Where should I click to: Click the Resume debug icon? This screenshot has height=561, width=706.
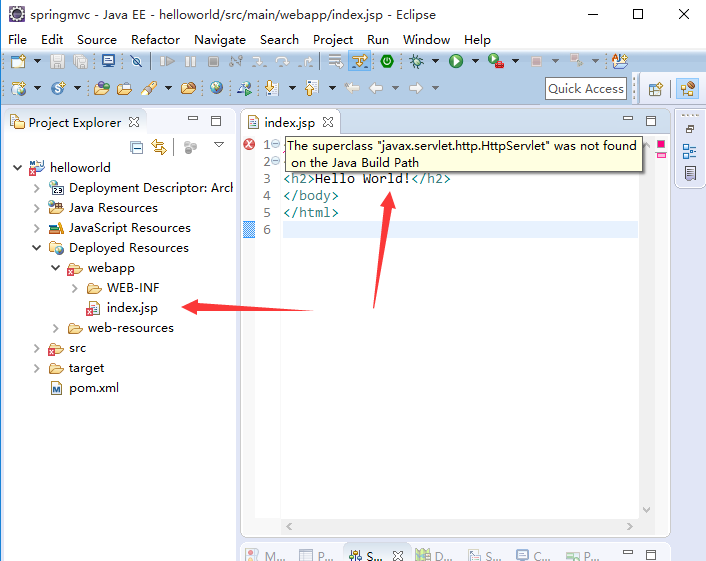[167, 61]
